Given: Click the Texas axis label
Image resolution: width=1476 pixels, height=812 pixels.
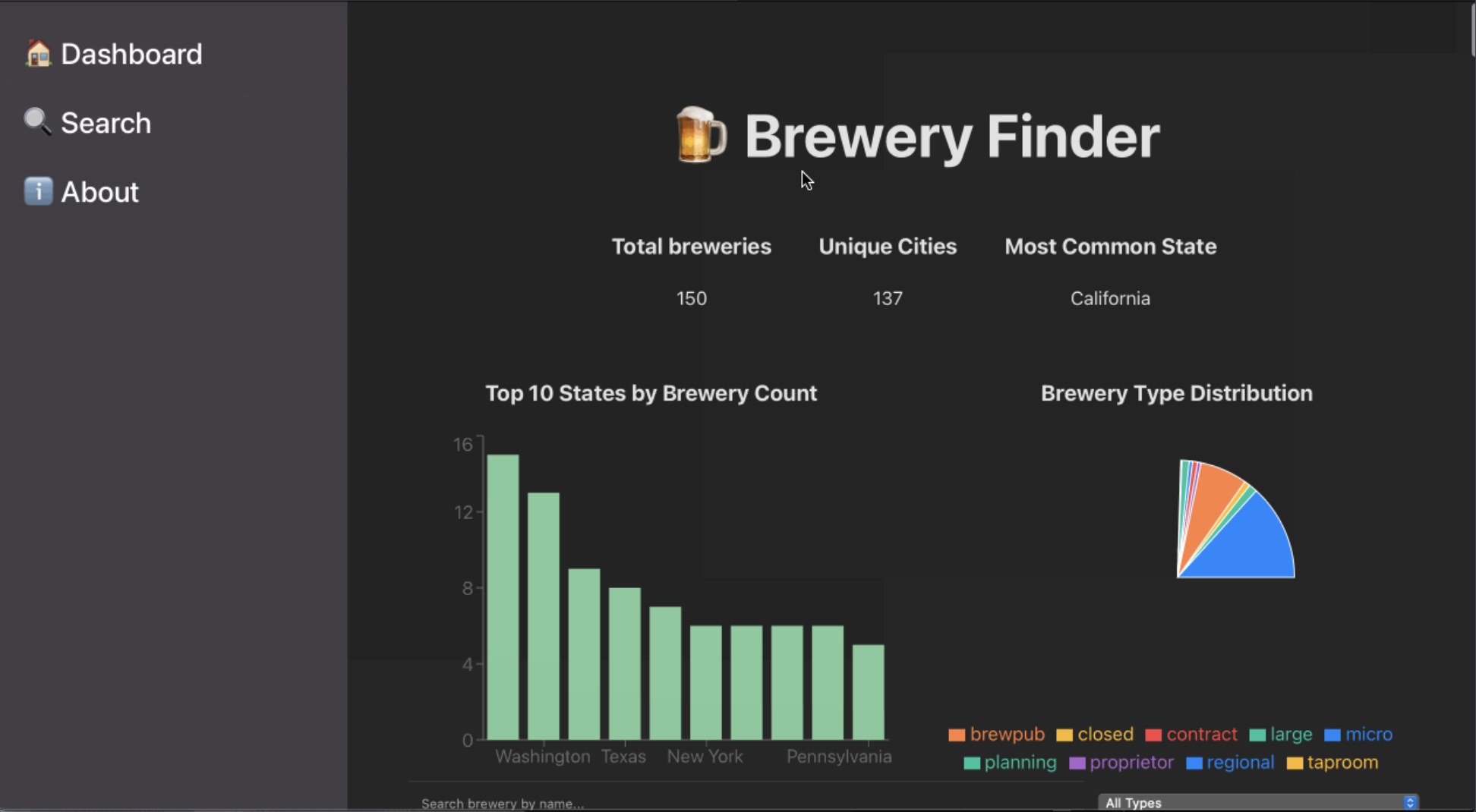Looking at the screenshot, I should (x=623, y=757).
